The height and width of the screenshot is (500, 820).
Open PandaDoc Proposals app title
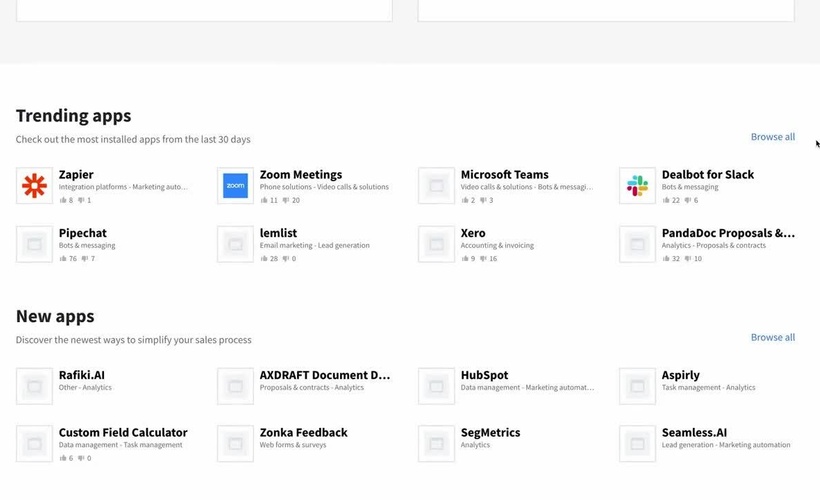tap(727, 233)
